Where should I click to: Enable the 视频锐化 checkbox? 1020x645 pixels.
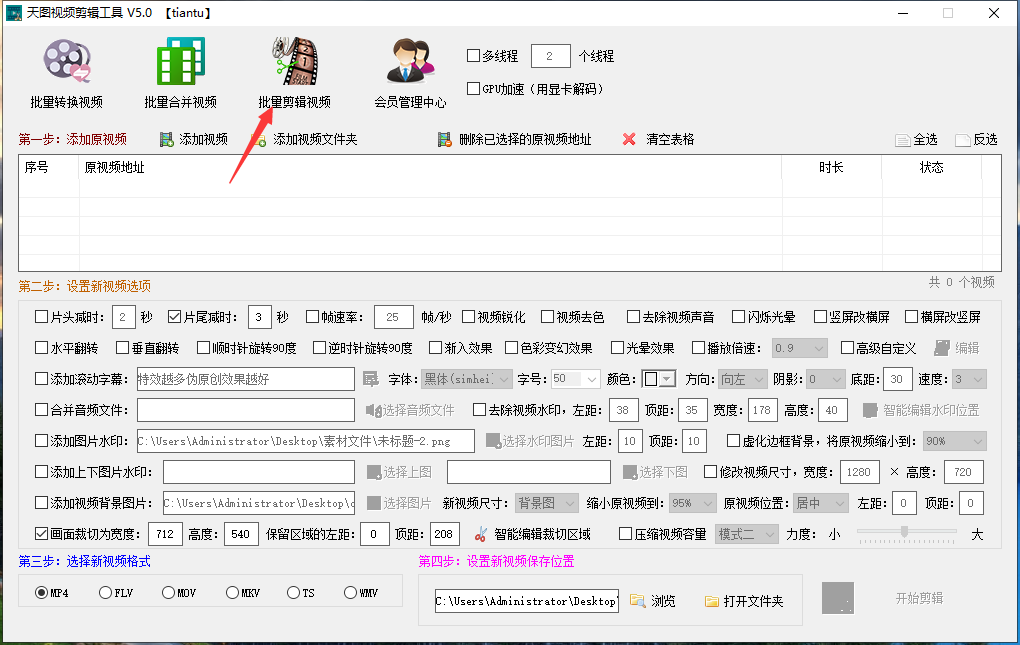(x=468, y=317)
